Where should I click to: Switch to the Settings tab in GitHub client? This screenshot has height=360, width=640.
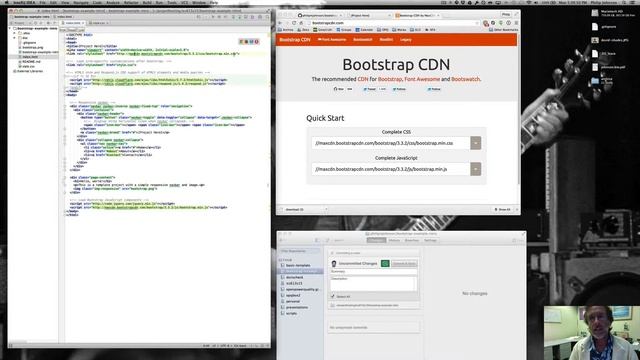430,240
